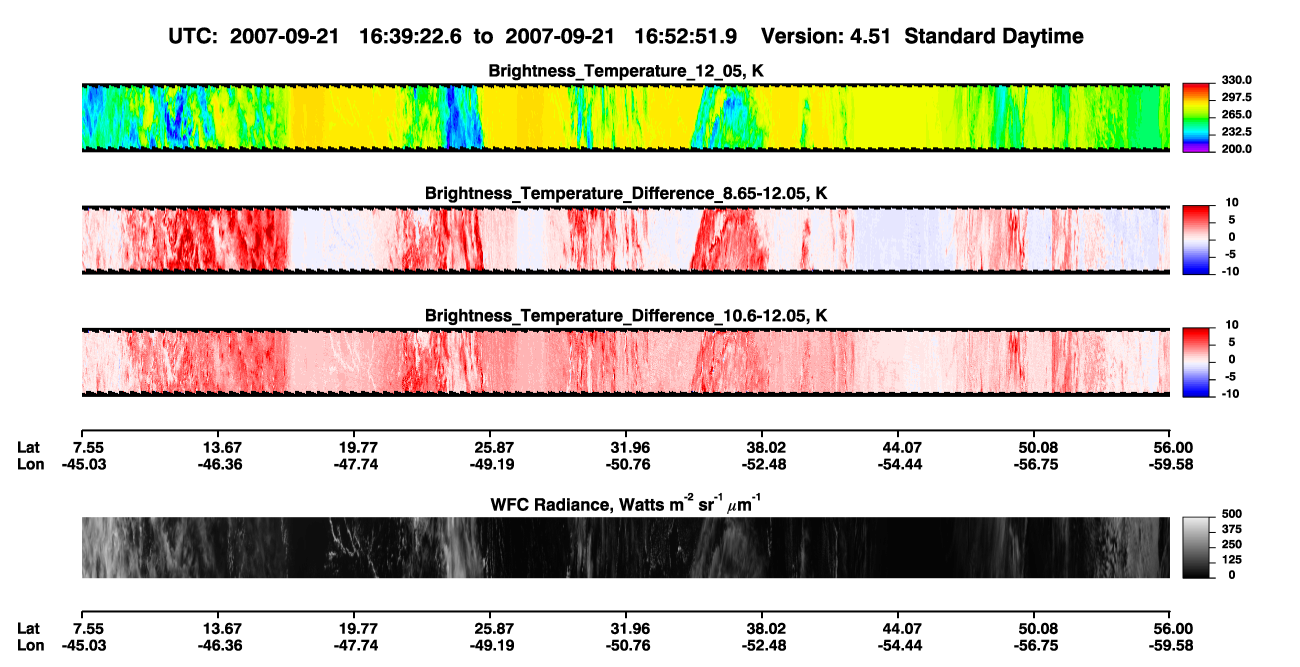
Task: Click longitude '-45.03' on axis above WFC panel
Action: click(x=84, y=464)
